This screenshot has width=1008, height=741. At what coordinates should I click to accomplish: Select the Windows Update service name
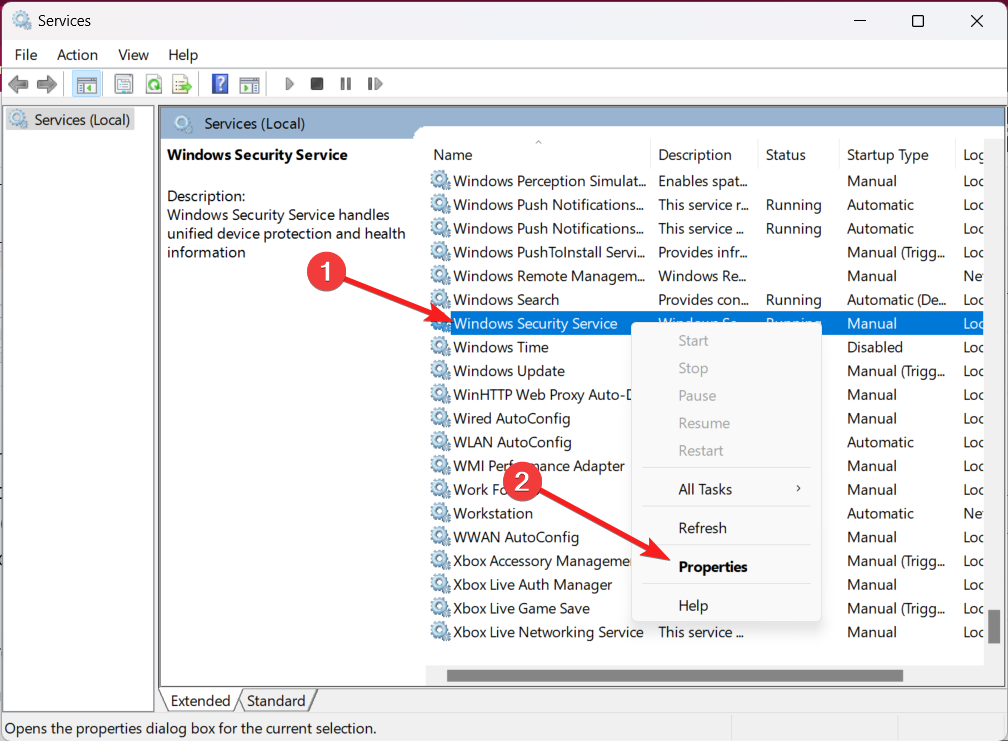click(x=508, y=371)
